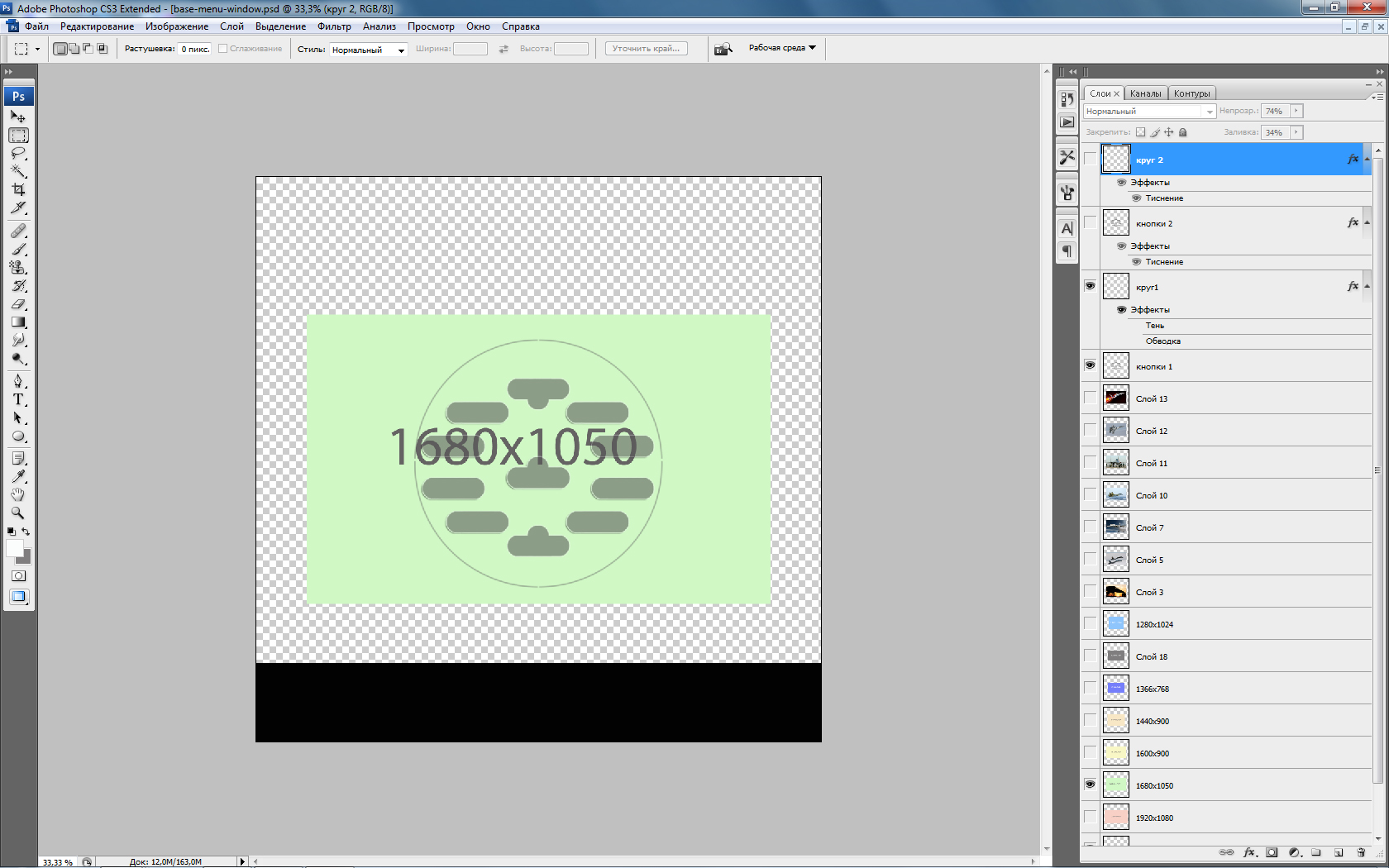Hide the круг1 layer
Image resolution: width=1389 pixels, height=868 pixels.
click(1090, 286)
